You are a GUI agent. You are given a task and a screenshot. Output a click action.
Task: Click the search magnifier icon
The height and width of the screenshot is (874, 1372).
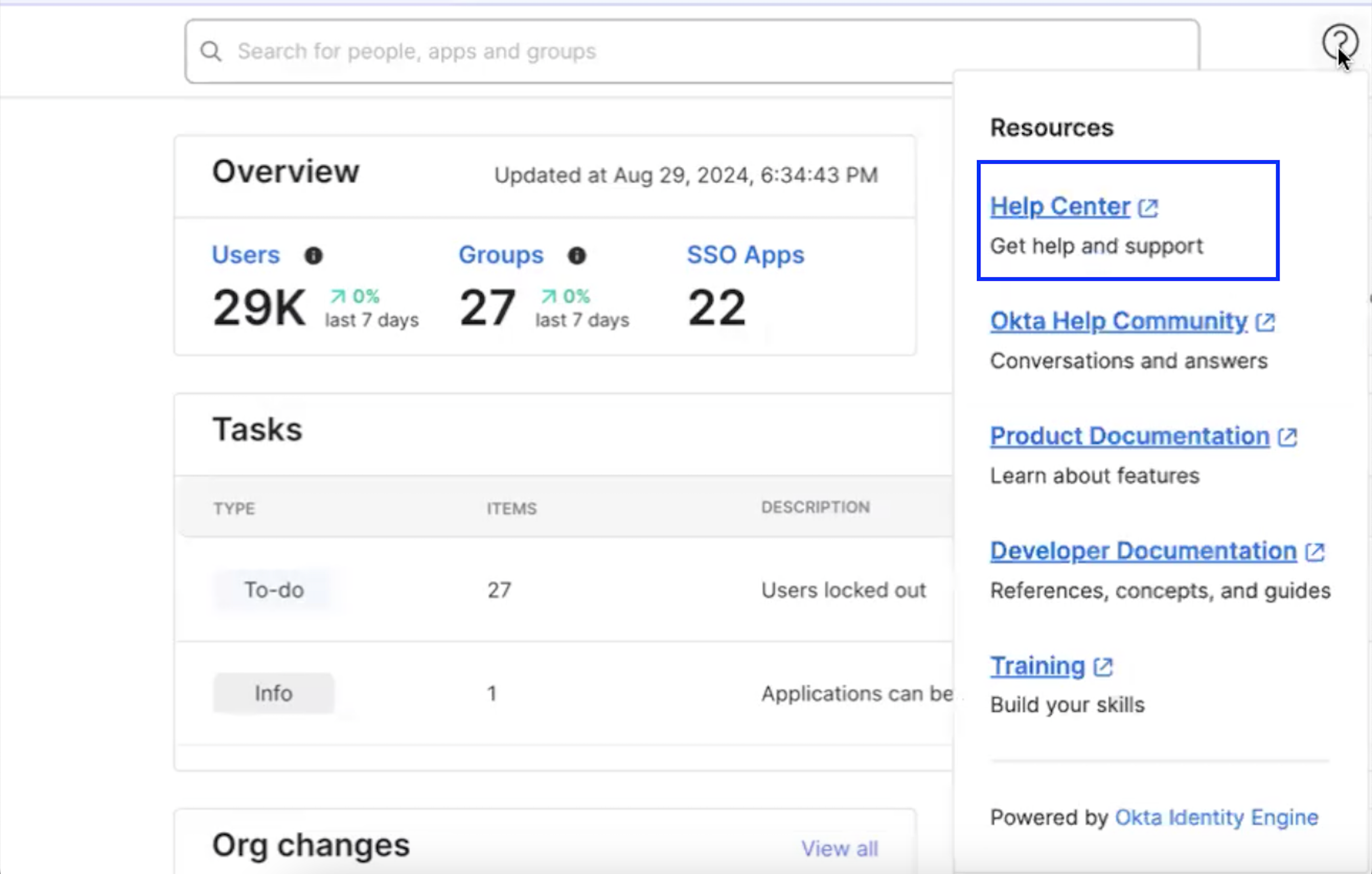210,50
